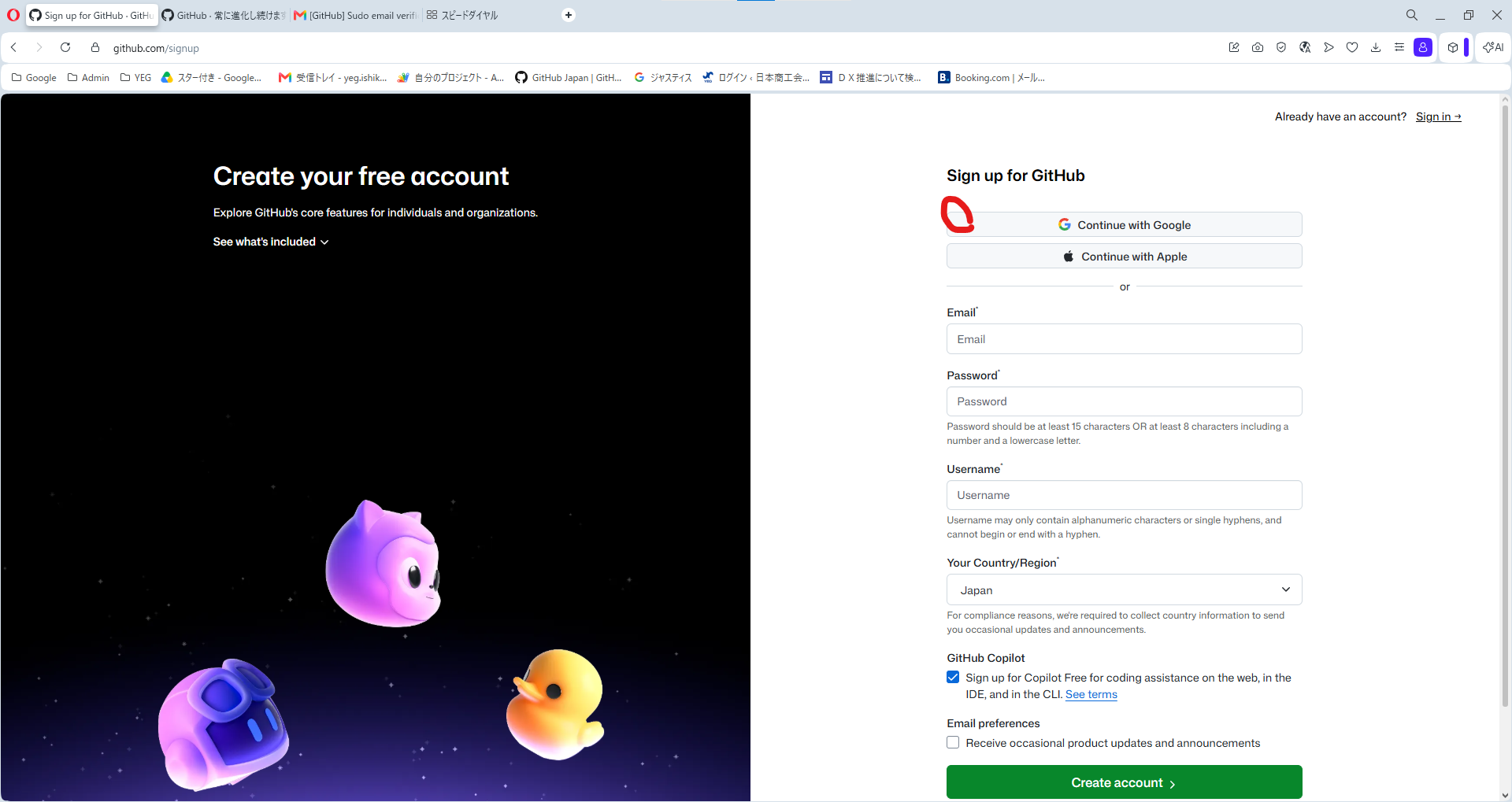The height and width of the screenshot is (802, 1512).
Task: Click the green Create account button
Action: point(1124,782)
